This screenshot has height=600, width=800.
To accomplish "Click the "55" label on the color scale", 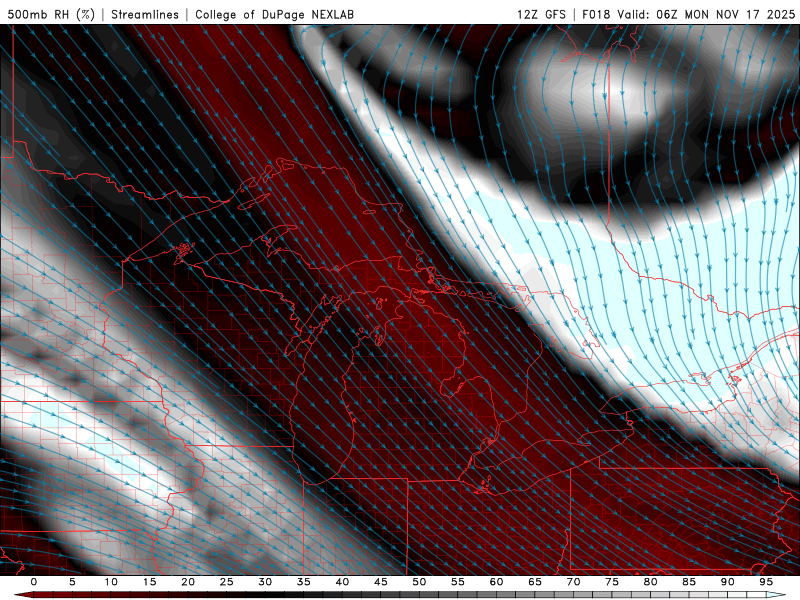I will pyautogui.click(x=458, y=582).
